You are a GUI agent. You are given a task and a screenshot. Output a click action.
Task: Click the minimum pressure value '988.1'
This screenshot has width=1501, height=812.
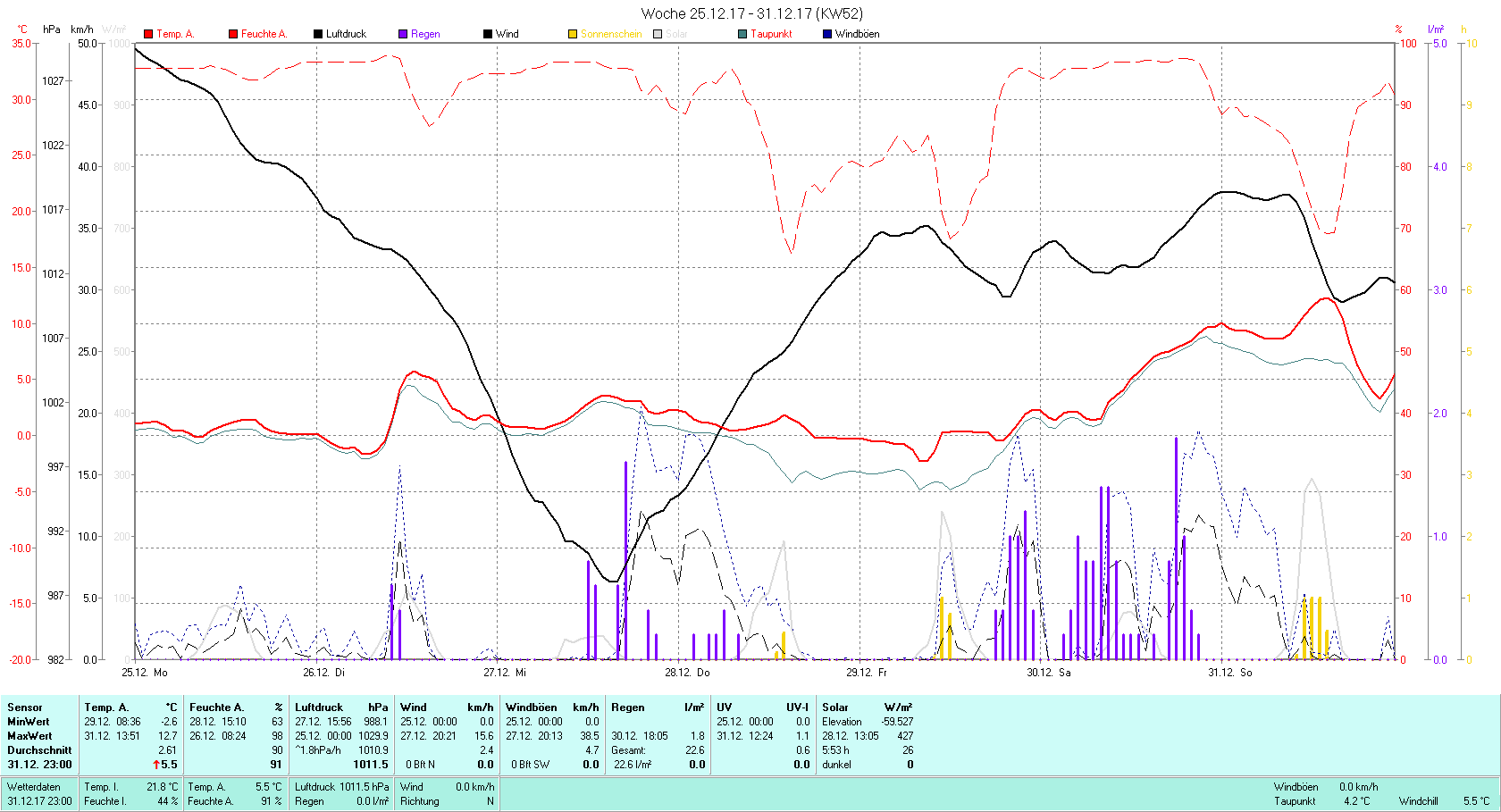[x=376, y=722]
